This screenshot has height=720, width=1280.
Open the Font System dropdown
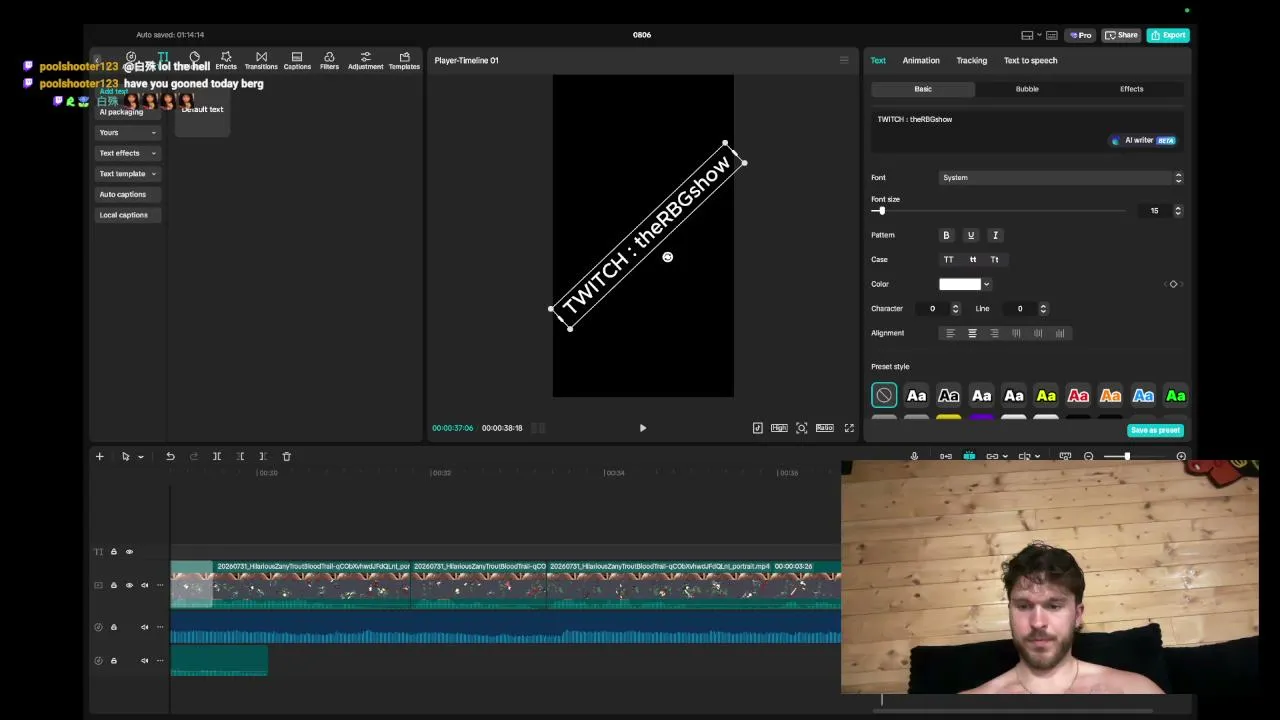pos(1061,178)
